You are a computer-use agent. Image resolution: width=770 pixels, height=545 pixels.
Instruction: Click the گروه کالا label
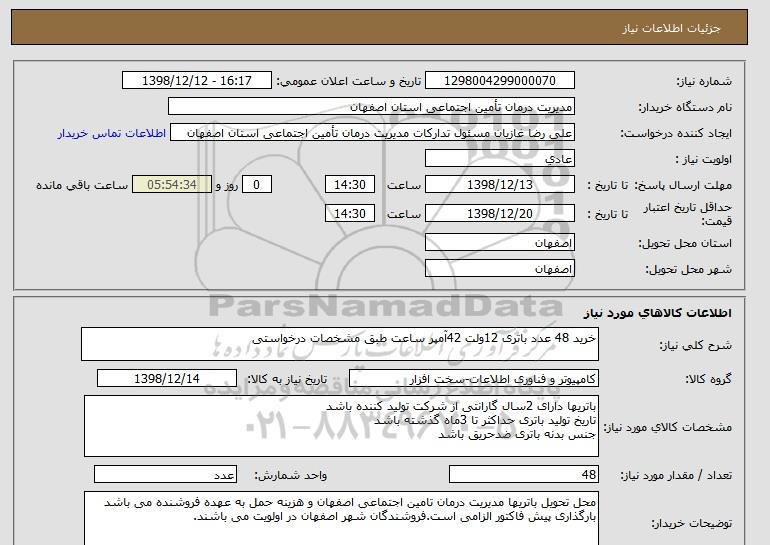[x=709, y=379]
